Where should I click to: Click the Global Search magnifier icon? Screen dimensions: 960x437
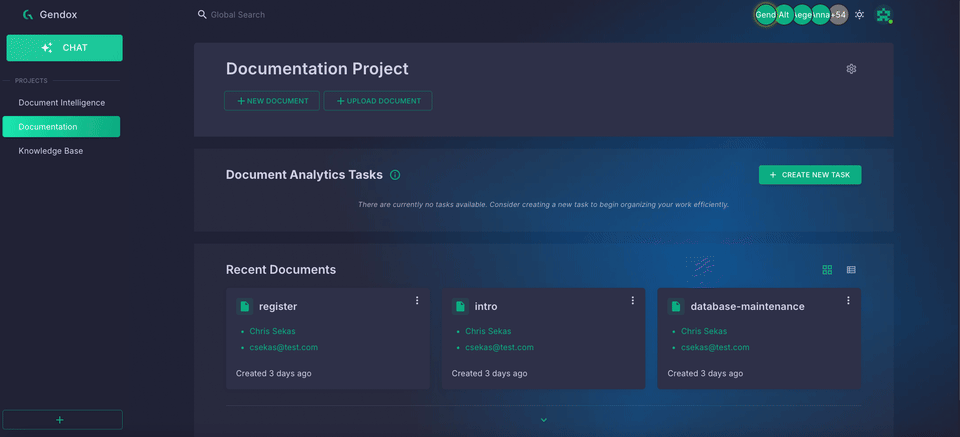[202, 14]
